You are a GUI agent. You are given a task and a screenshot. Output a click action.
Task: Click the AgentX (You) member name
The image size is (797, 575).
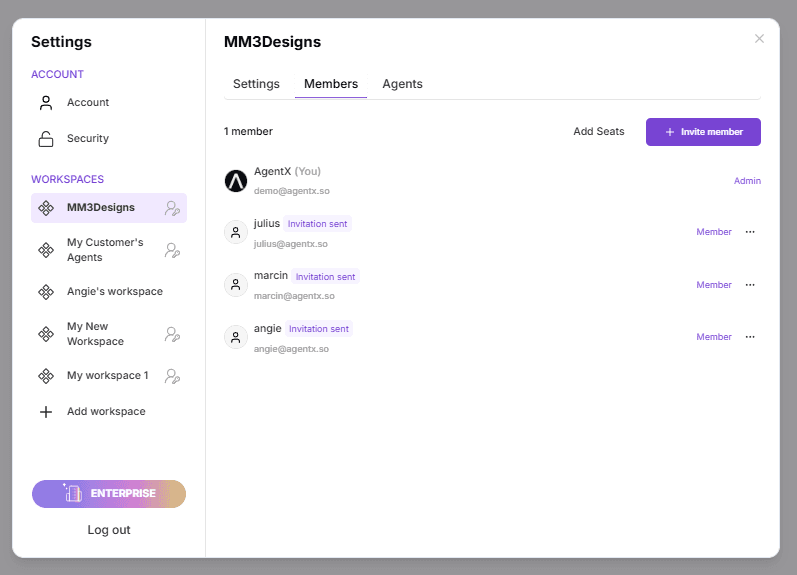pyautogui.click(x=287, y=171)
